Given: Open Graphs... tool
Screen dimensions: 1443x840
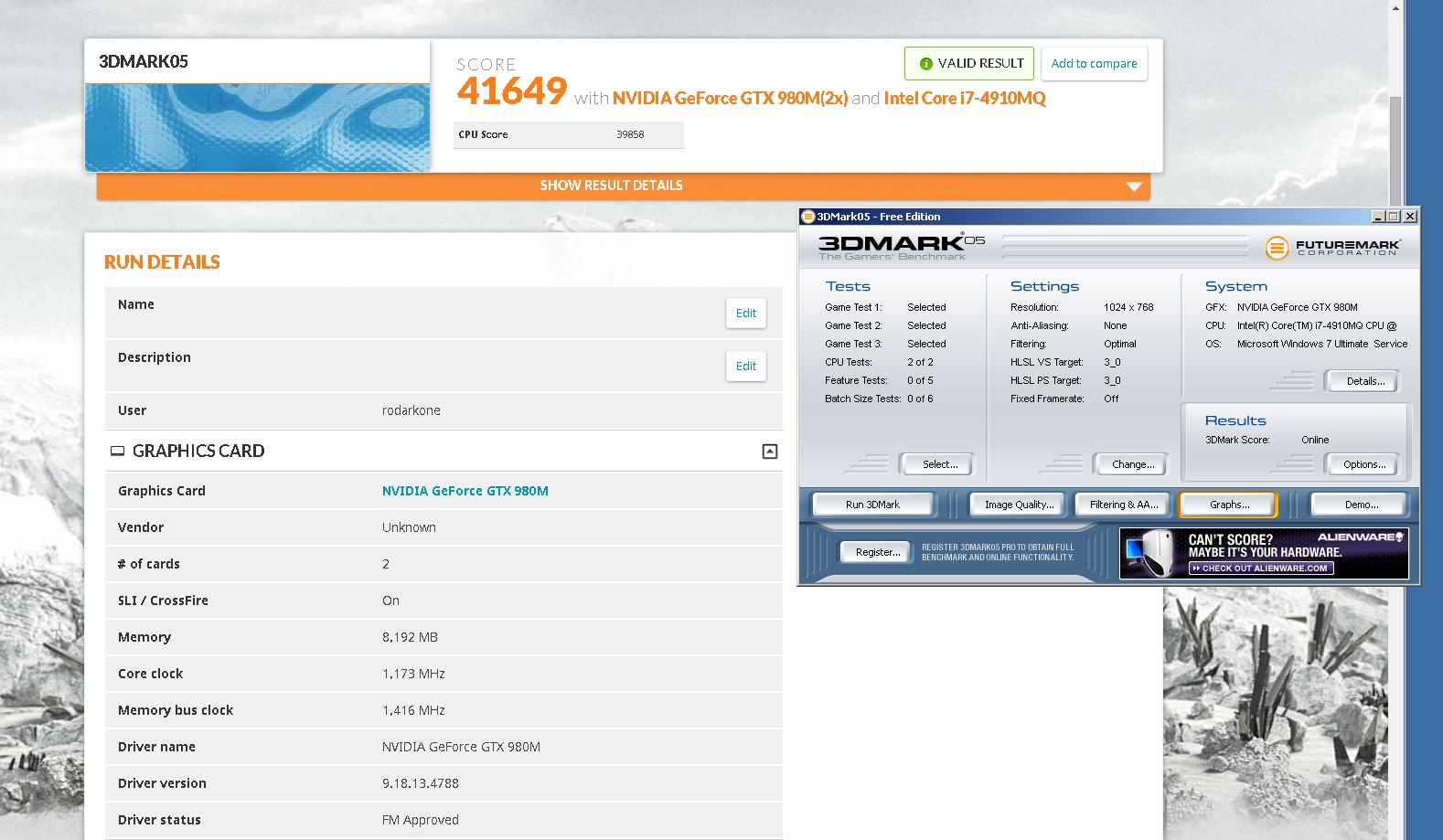Looking at the screenshot, I should pyautogui.click(x=1227, y=505).
